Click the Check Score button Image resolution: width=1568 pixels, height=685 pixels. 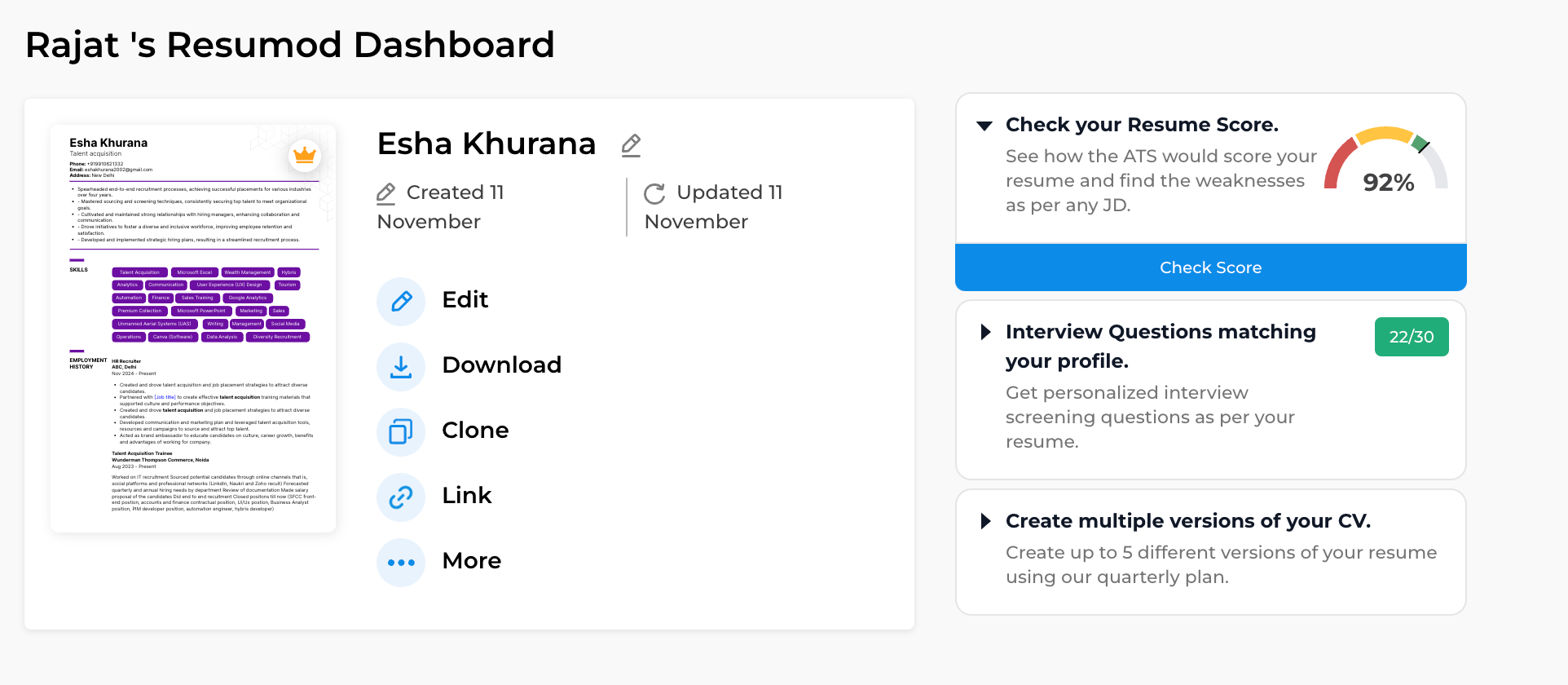pyautogui.click(x=1211, y=267)
